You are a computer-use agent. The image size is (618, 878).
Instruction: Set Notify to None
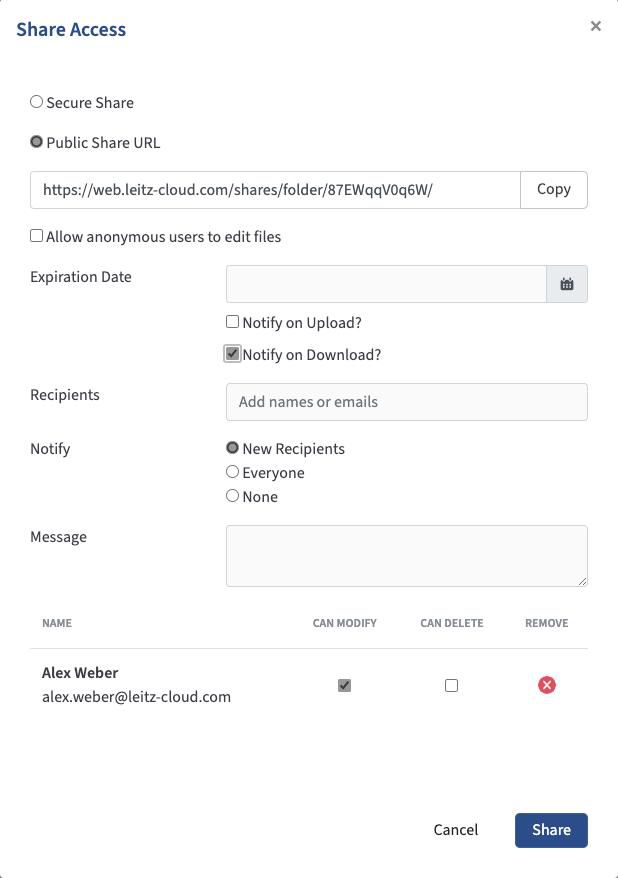(233, 496)
